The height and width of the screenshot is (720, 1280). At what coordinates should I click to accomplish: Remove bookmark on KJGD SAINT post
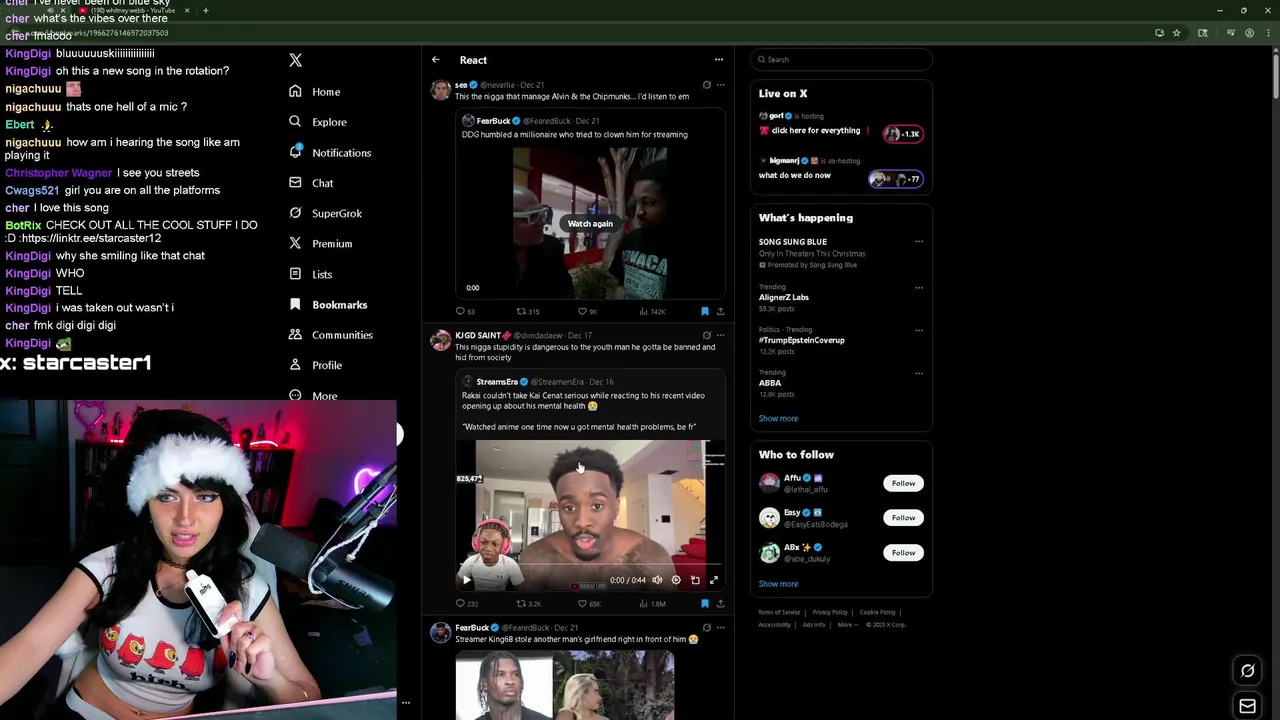[x=705, y=604]
